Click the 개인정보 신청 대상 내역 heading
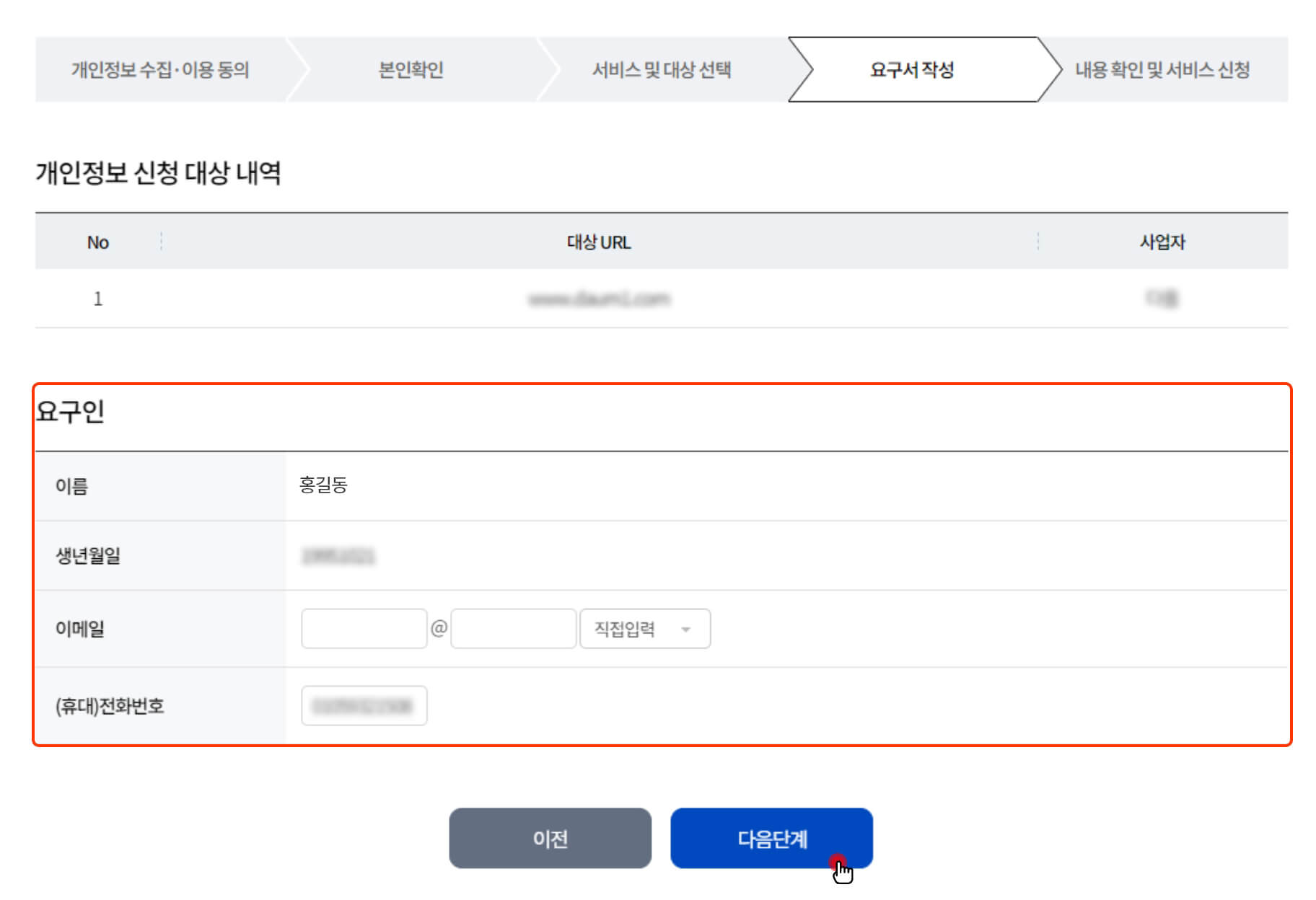 click(160, 172)
